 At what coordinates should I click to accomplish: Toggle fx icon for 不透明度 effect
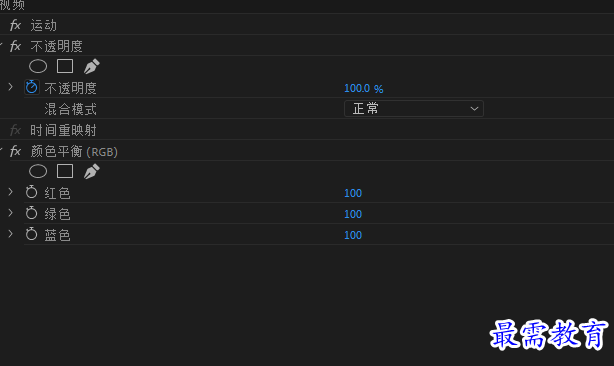click(x=15, y=46)
